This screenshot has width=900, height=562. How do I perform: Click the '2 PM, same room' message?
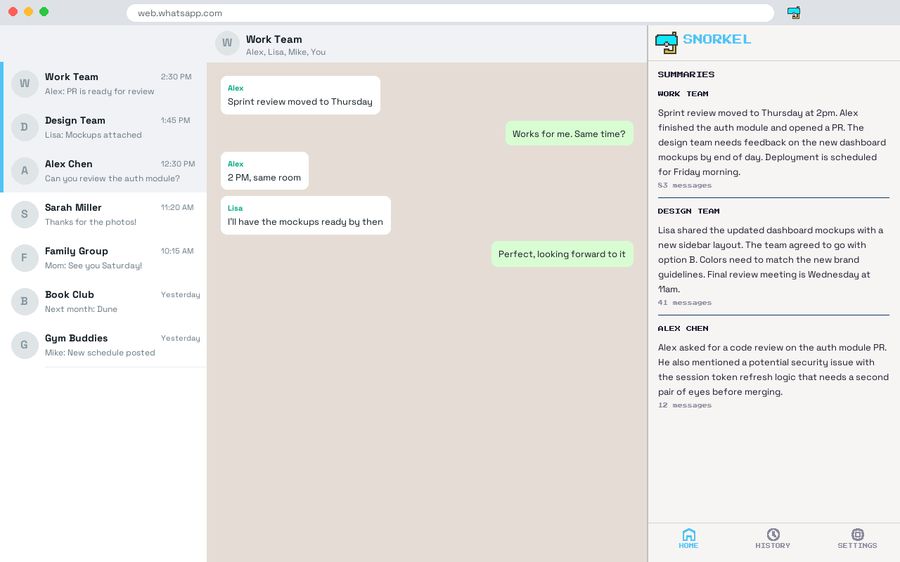pos(265,171)
